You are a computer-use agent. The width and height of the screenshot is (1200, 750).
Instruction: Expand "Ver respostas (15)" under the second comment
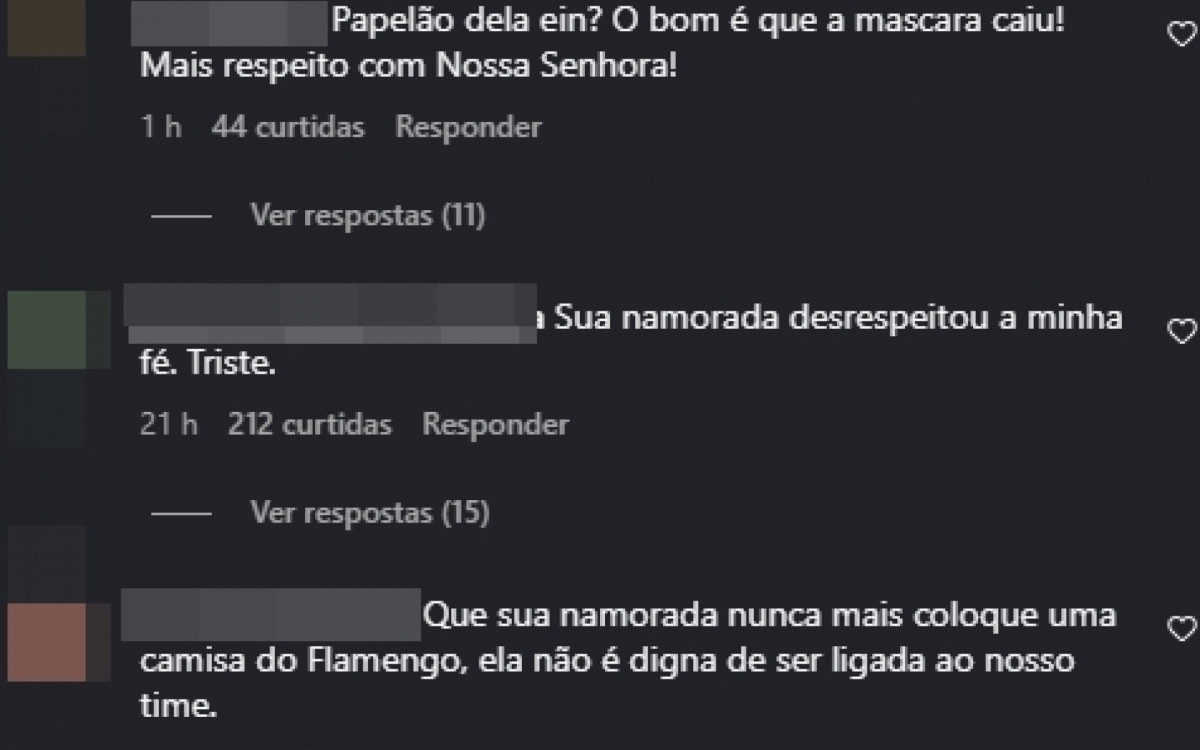point(367,512)
